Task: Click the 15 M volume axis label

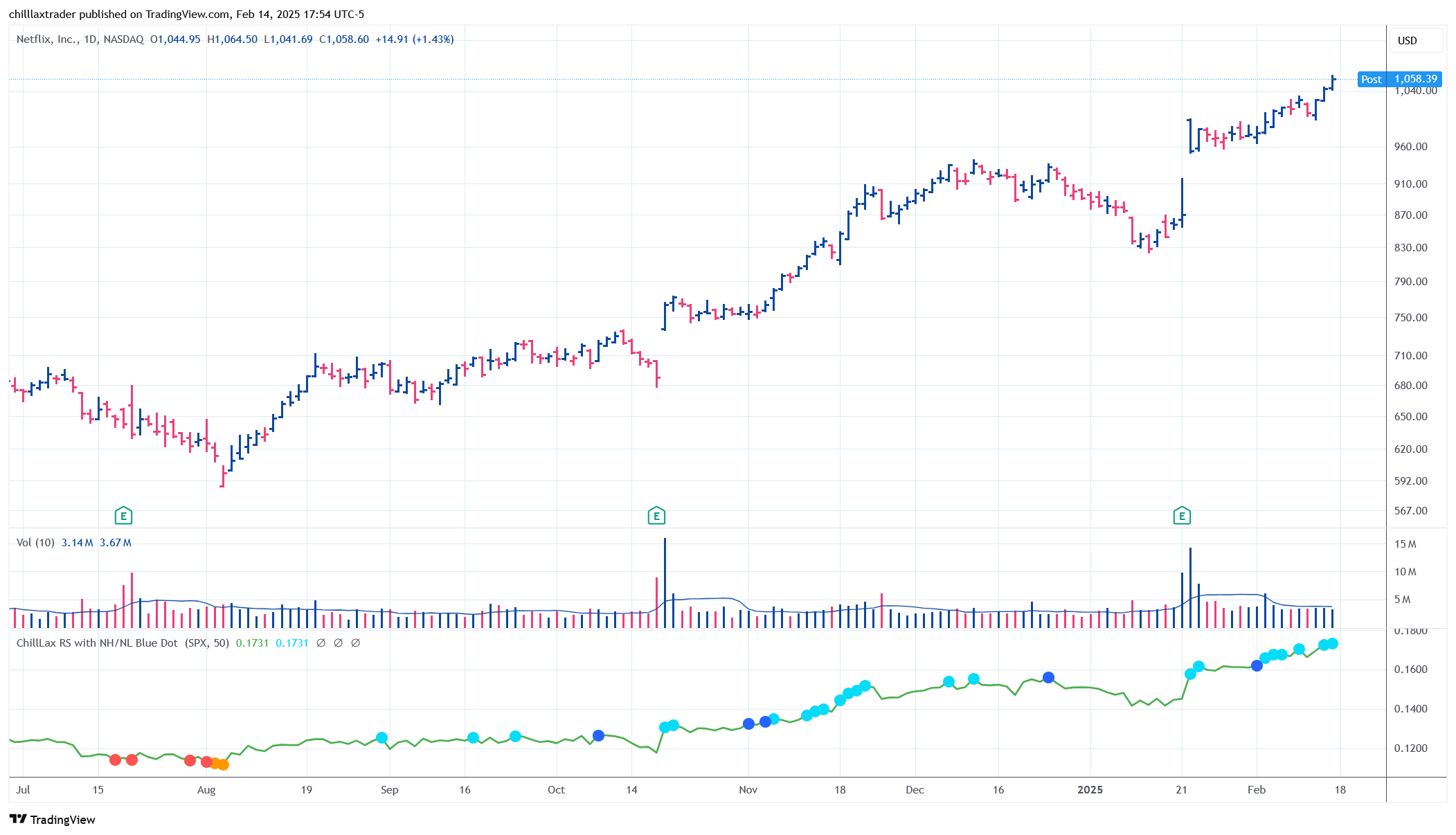Action: 1405,544
